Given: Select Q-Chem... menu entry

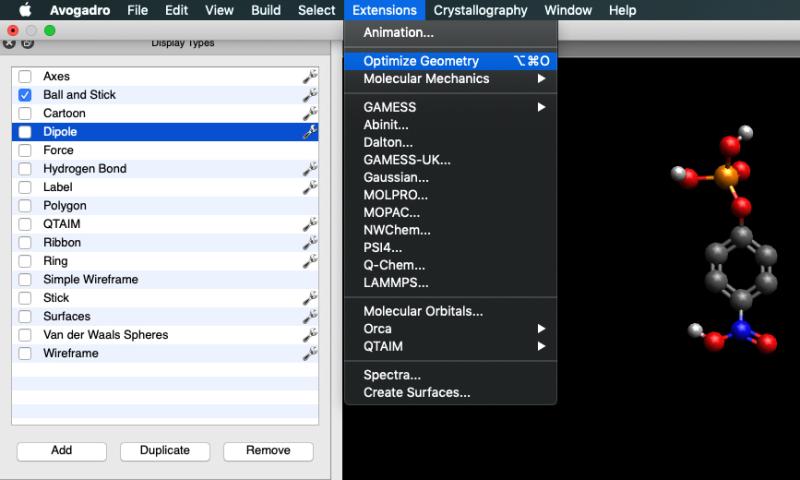Looking at the screenshot, I should tap(451, 265).
